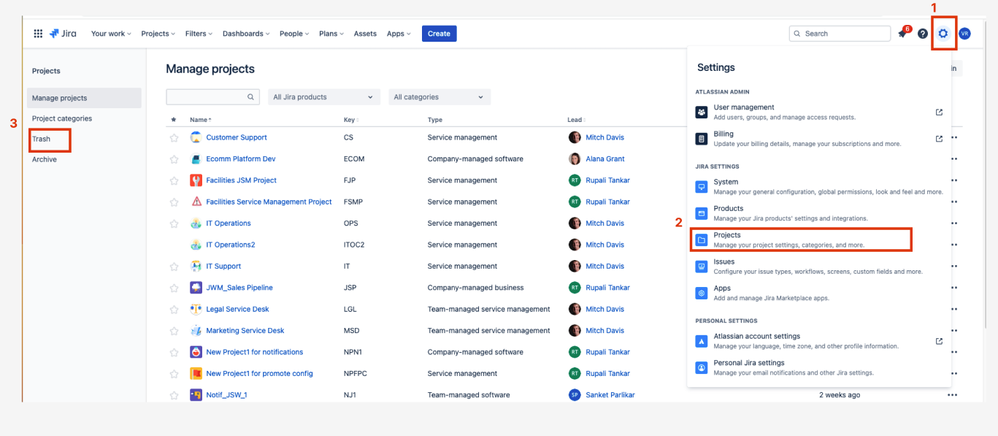Click the Notif_JSW_1 project icon
998x436 pixels.
tap(196, 395)
